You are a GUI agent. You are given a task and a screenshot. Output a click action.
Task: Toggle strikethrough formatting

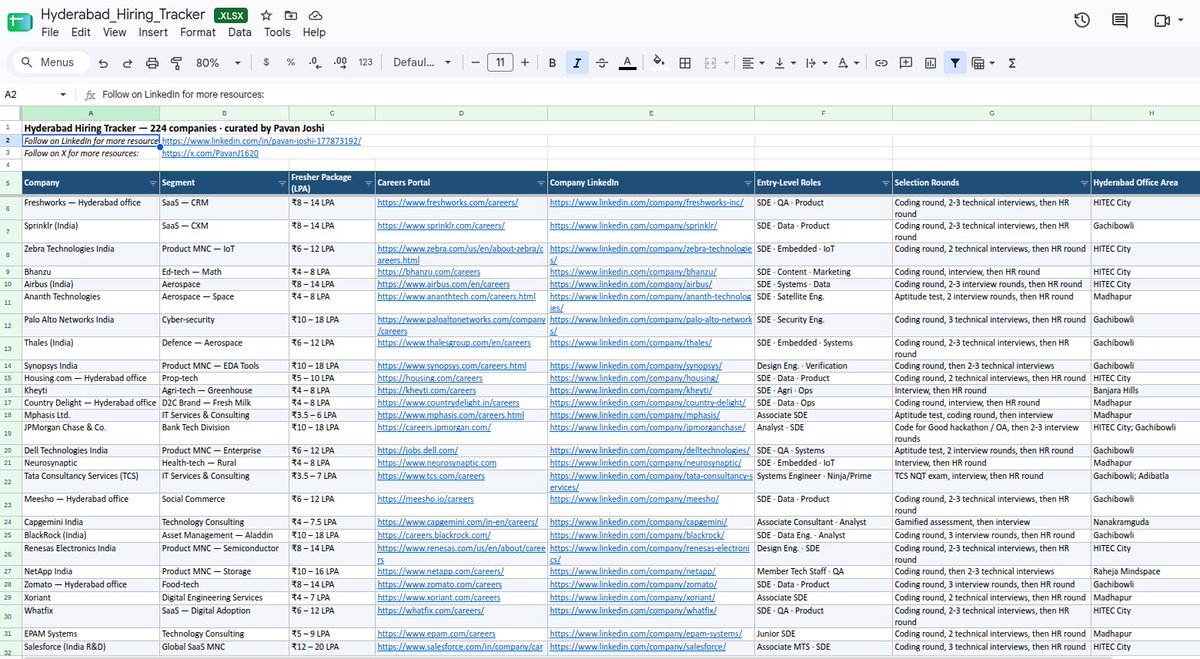pyautogui.click(x=601, y=62)
